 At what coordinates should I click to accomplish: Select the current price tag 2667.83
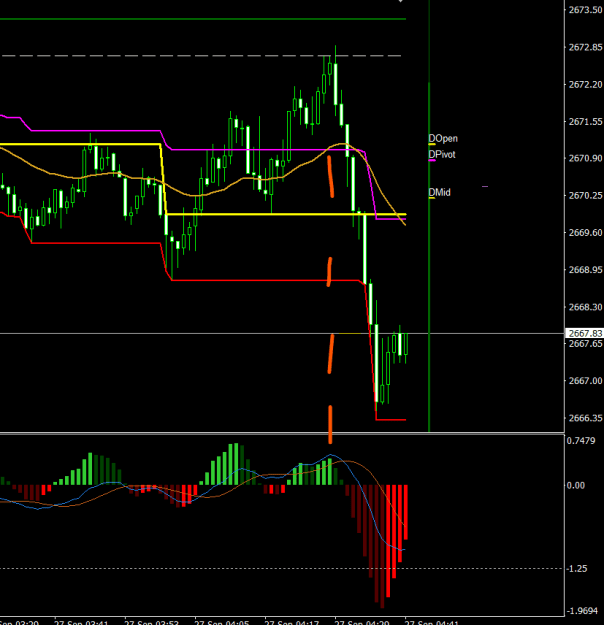[x=585, y=333]
